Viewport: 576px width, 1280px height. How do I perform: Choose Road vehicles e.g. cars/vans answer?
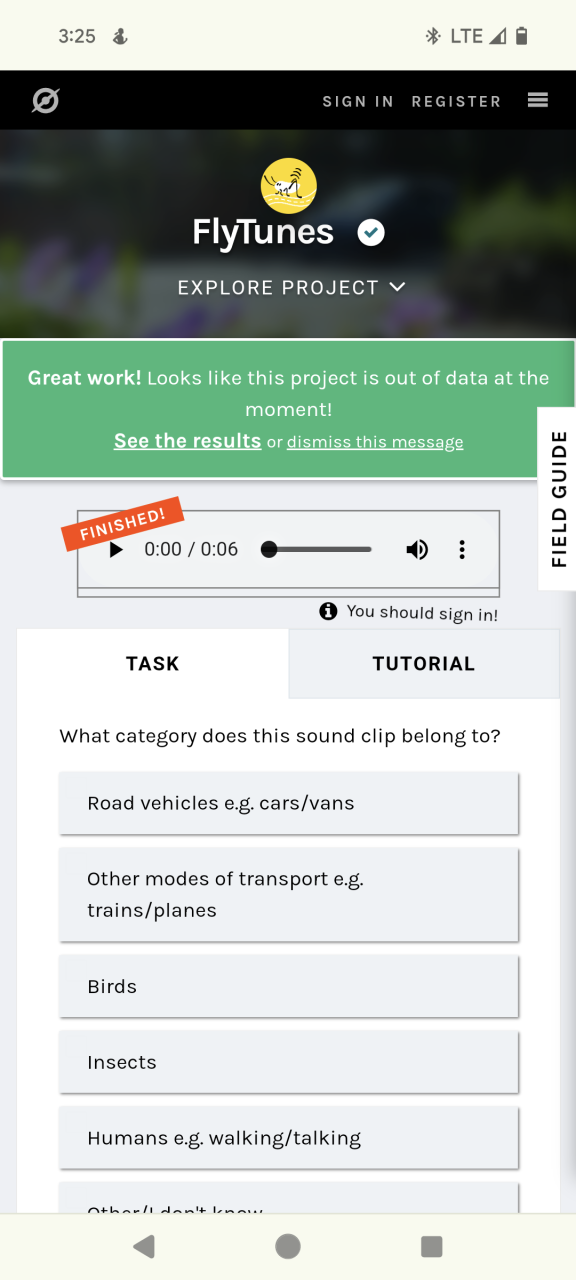[289, 803]
